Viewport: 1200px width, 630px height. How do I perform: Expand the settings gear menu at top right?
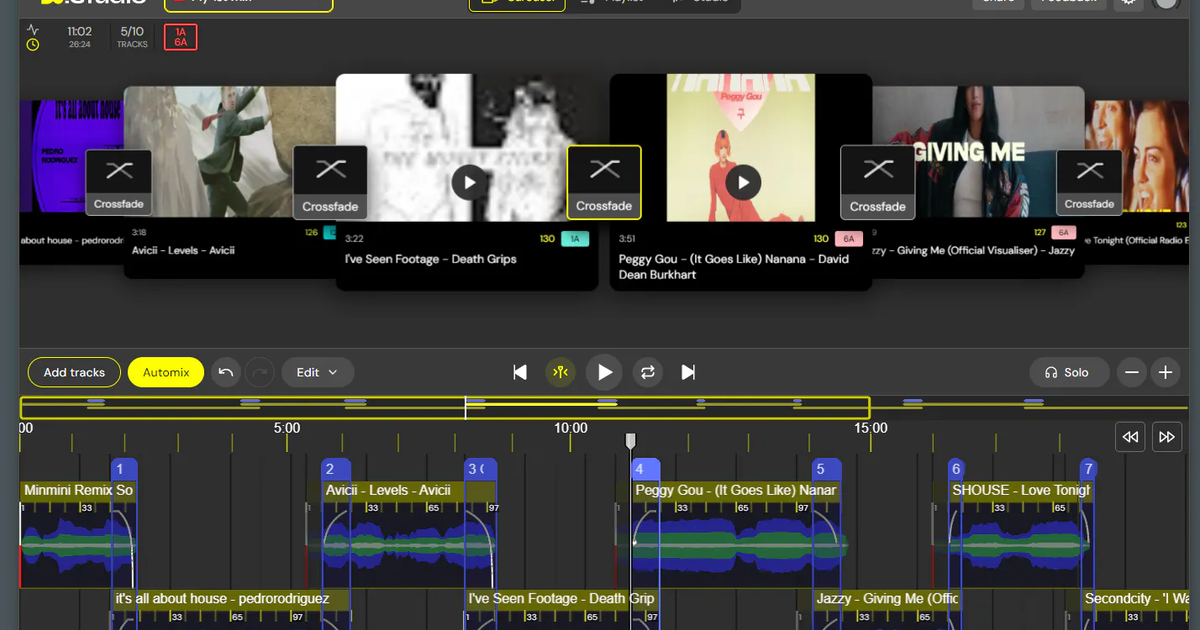point(1129,5)
